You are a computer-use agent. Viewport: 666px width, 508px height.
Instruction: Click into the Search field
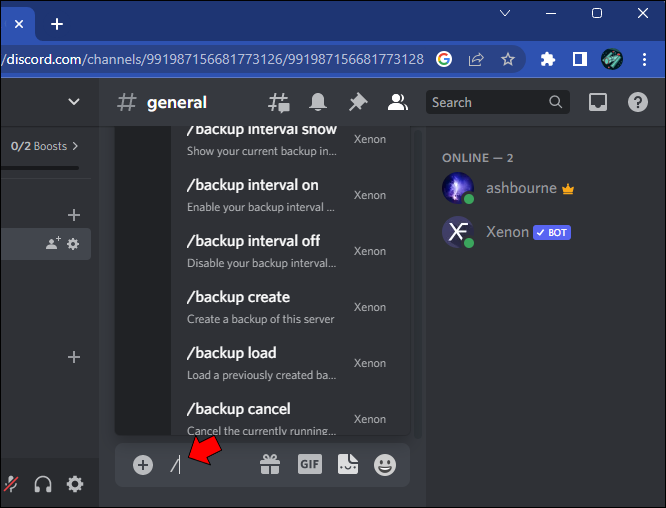tap(498, 102)
